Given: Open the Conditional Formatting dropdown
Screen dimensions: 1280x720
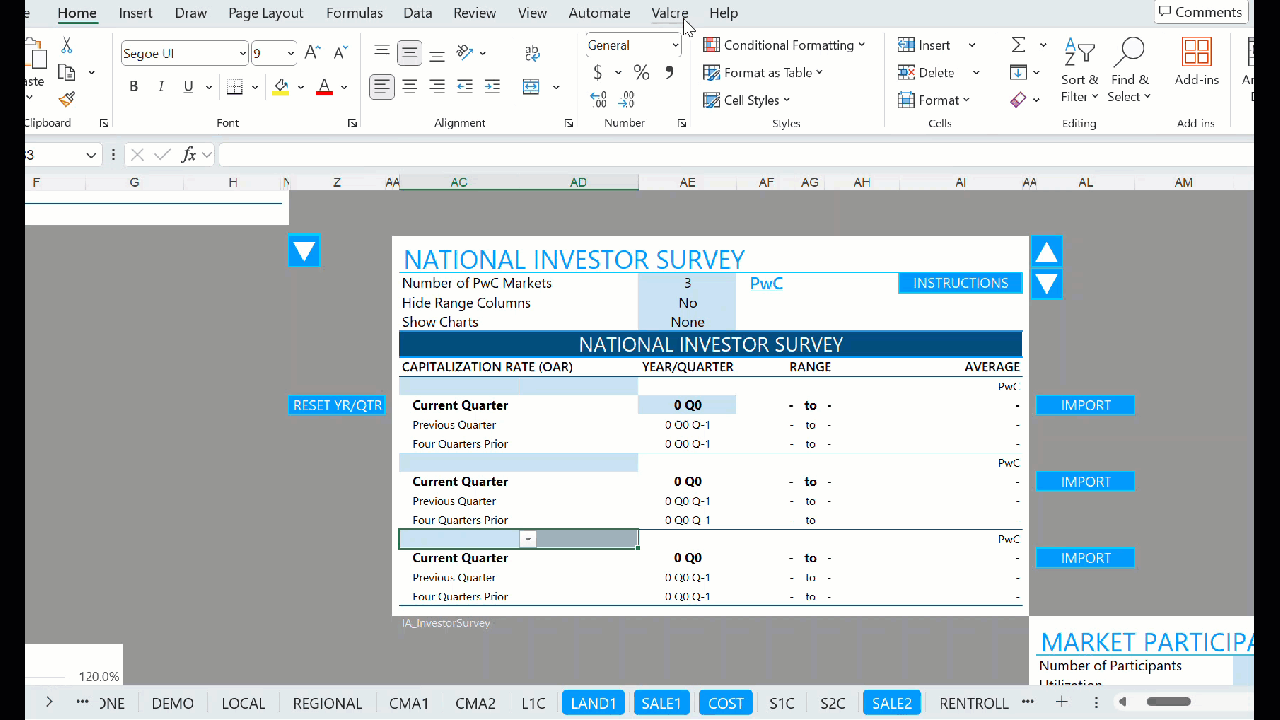Looking at the screenshot, I should [784, 45].
